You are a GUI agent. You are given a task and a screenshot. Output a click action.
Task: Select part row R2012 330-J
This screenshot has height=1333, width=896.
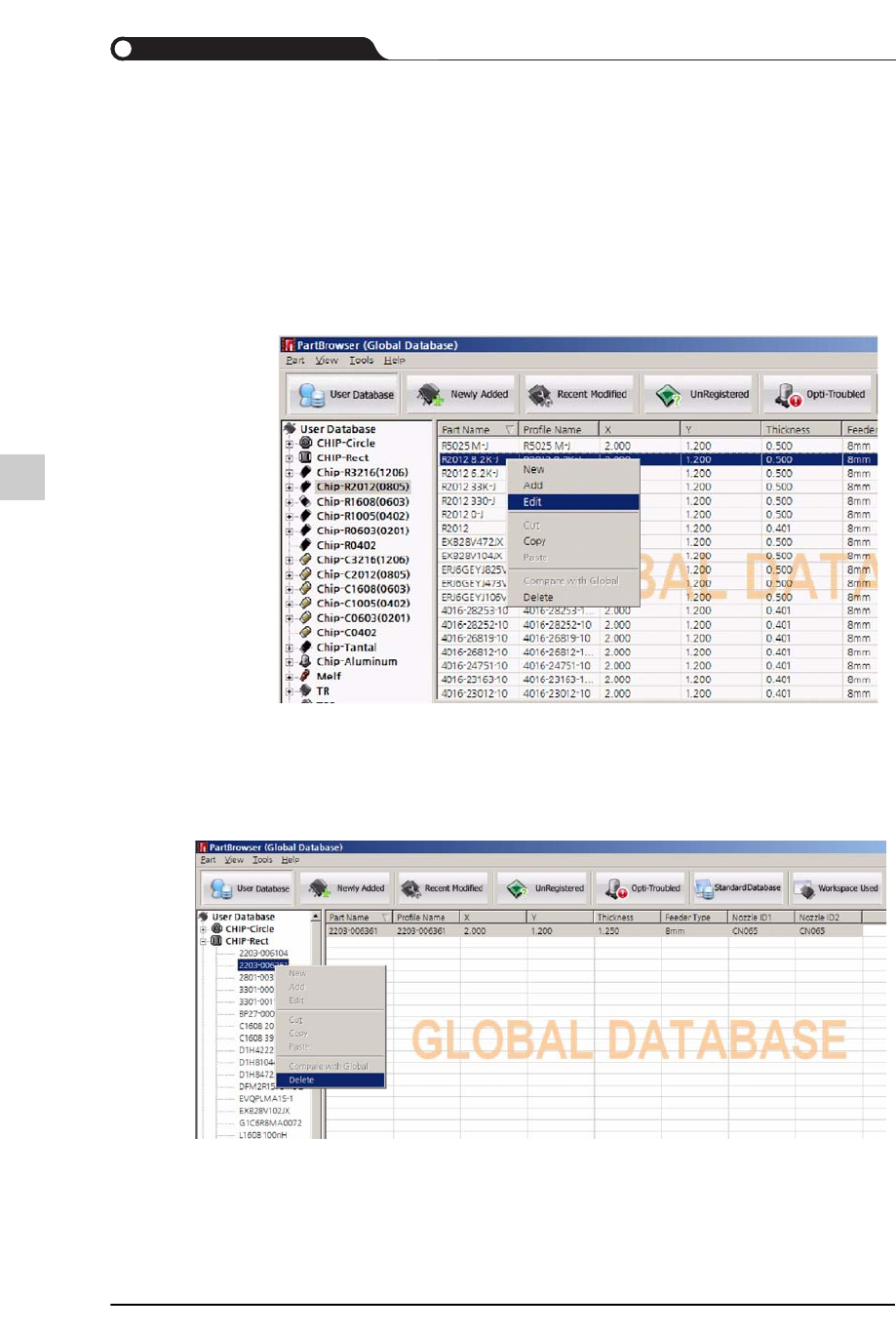point(468,501)
